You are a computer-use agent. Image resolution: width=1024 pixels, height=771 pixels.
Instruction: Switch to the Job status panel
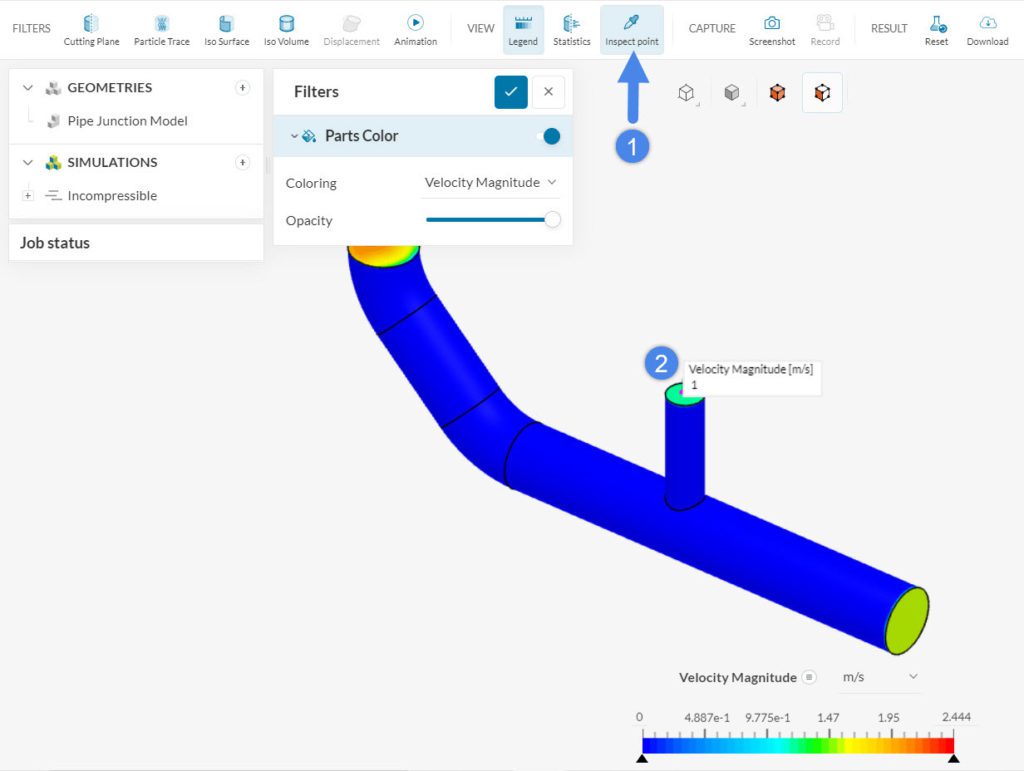click(x=55, y=242)
